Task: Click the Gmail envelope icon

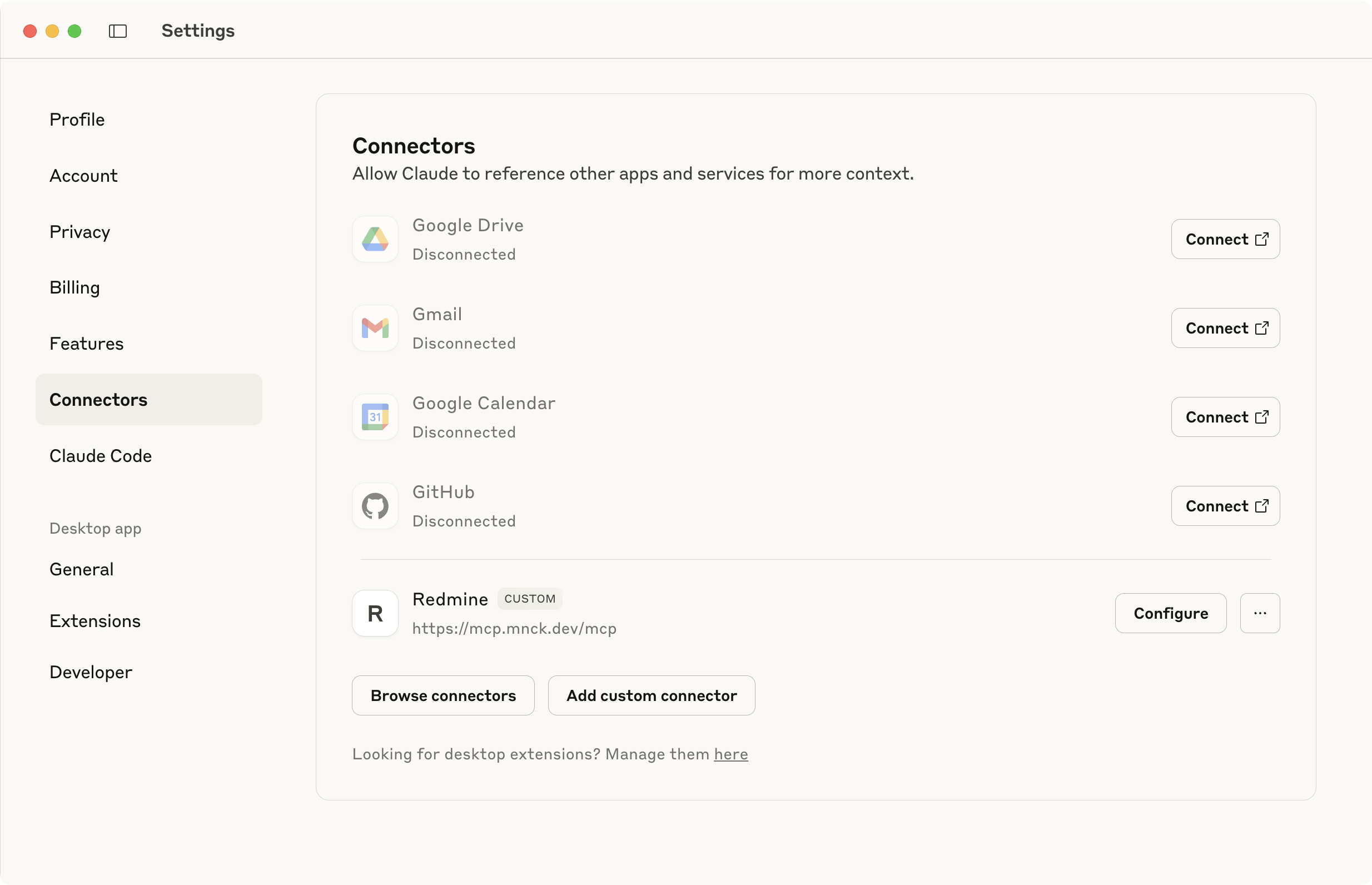Action: click(x=375, y=328)
